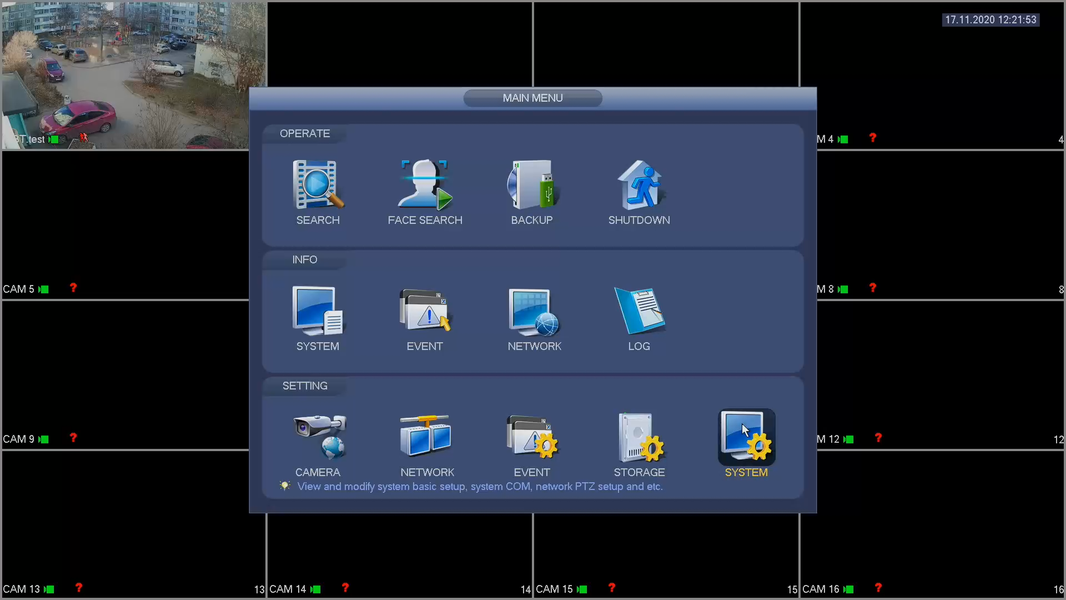Open Face Search in the Operate section

pos(425,185)
